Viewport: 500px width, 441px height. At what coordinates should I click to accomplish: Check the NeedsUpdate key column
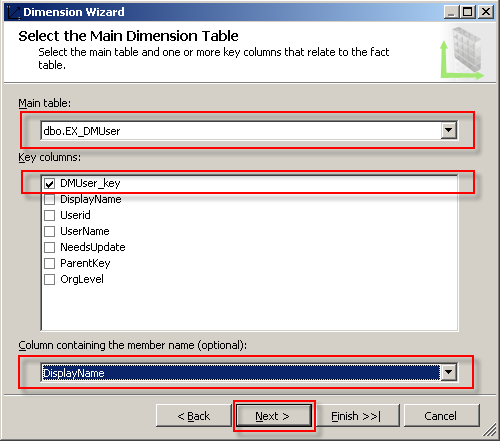pyautogui.click(x=49, y=247)
